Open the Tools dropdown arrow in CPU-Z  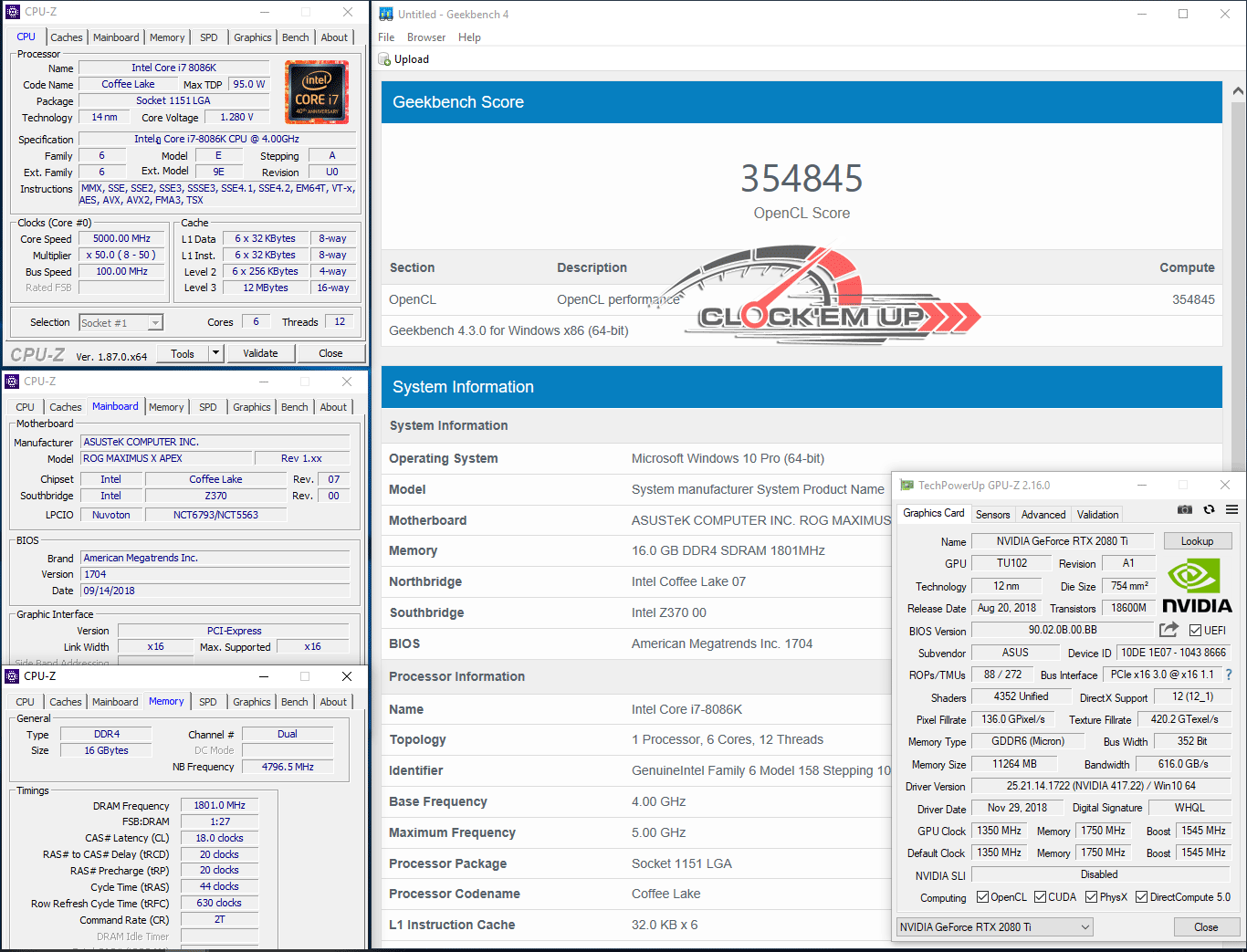tap(216, 353)
